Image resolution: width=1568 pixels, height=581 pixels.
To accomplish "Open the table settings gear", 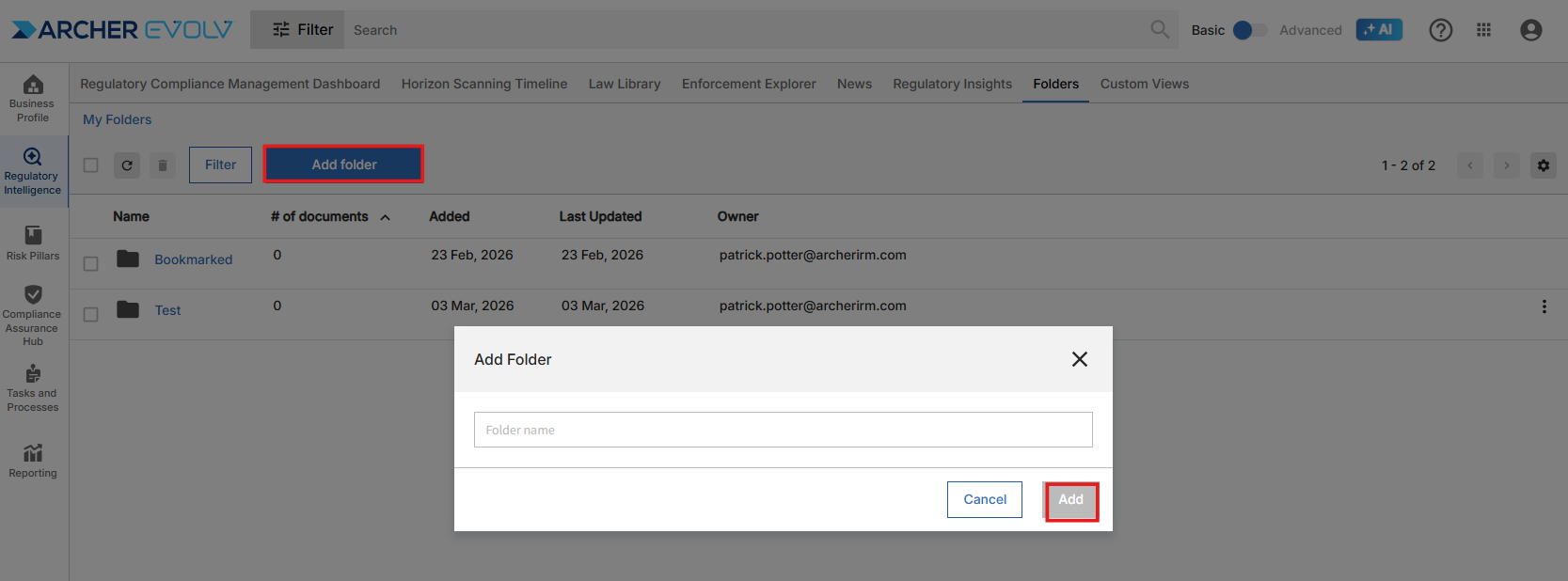I will (1544, 165).
